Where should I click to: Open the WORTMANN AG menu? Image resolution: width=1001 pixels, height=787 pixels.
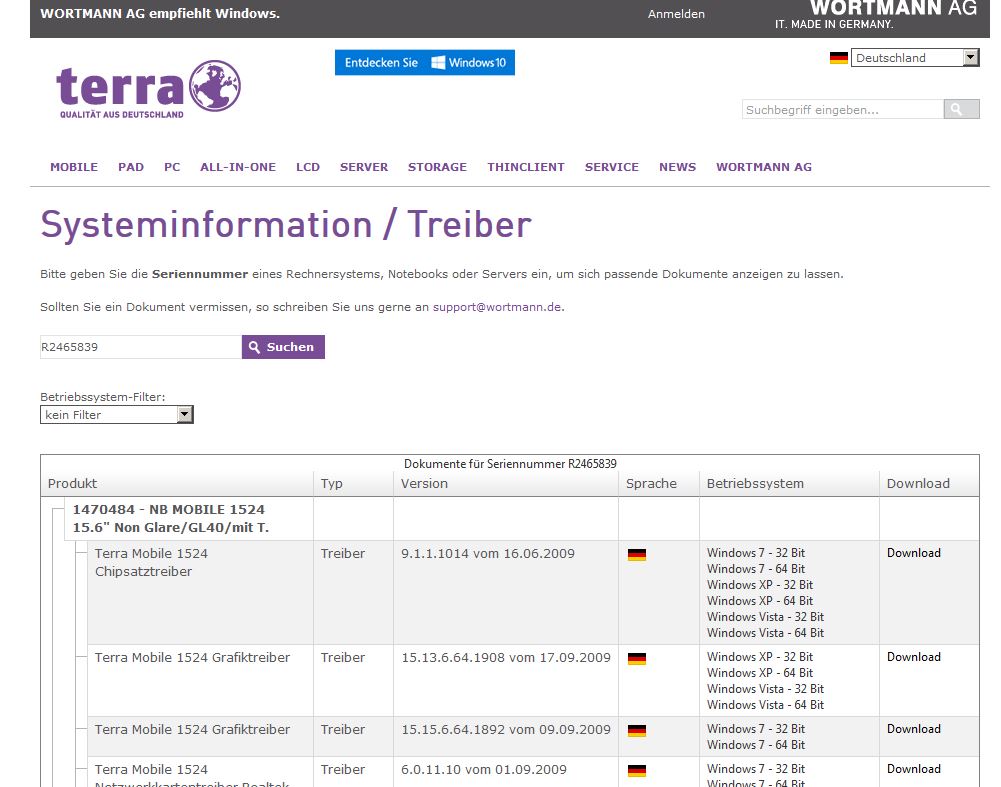pyautogui.click(x=764, y=167)
